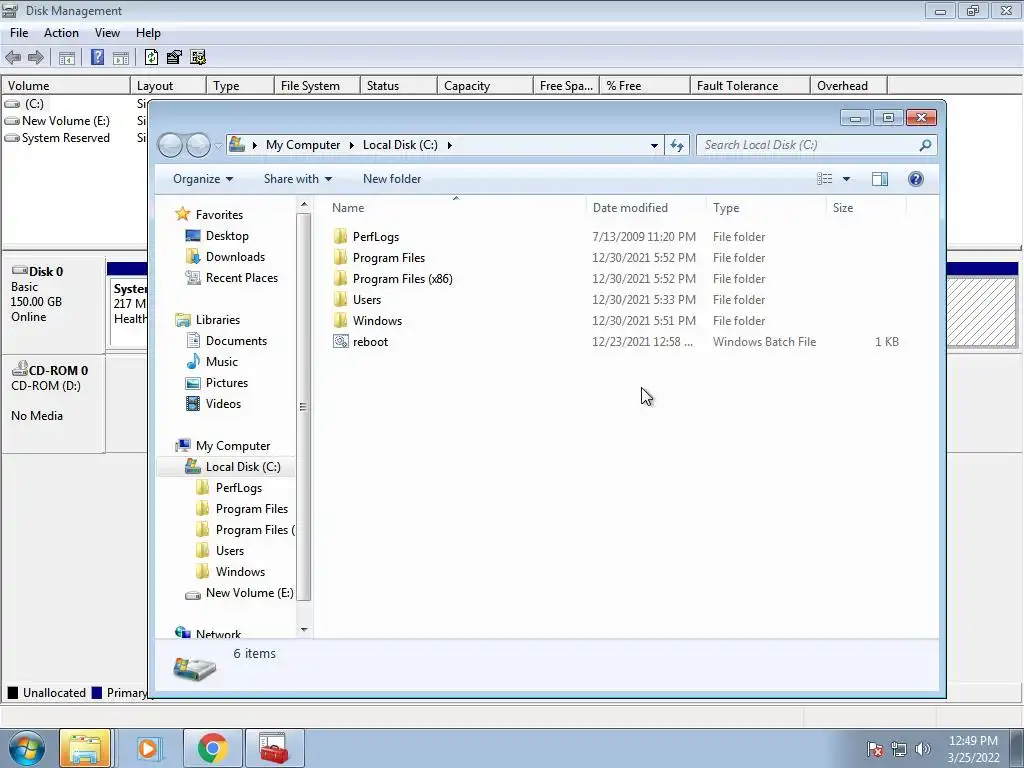Select the PerfLogs folder in file list
This screenshot has width=1024, height=768.
(376, 236)
